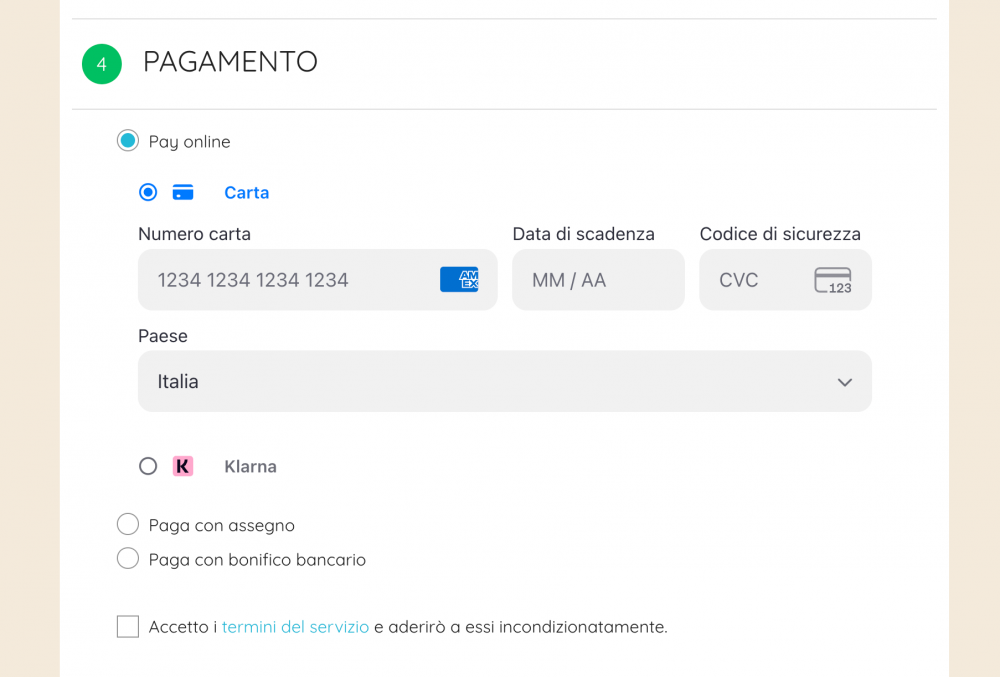This screenshot has height=677, width=1000.
Task: Click the Carta blue text label
Action: [246, 192]
